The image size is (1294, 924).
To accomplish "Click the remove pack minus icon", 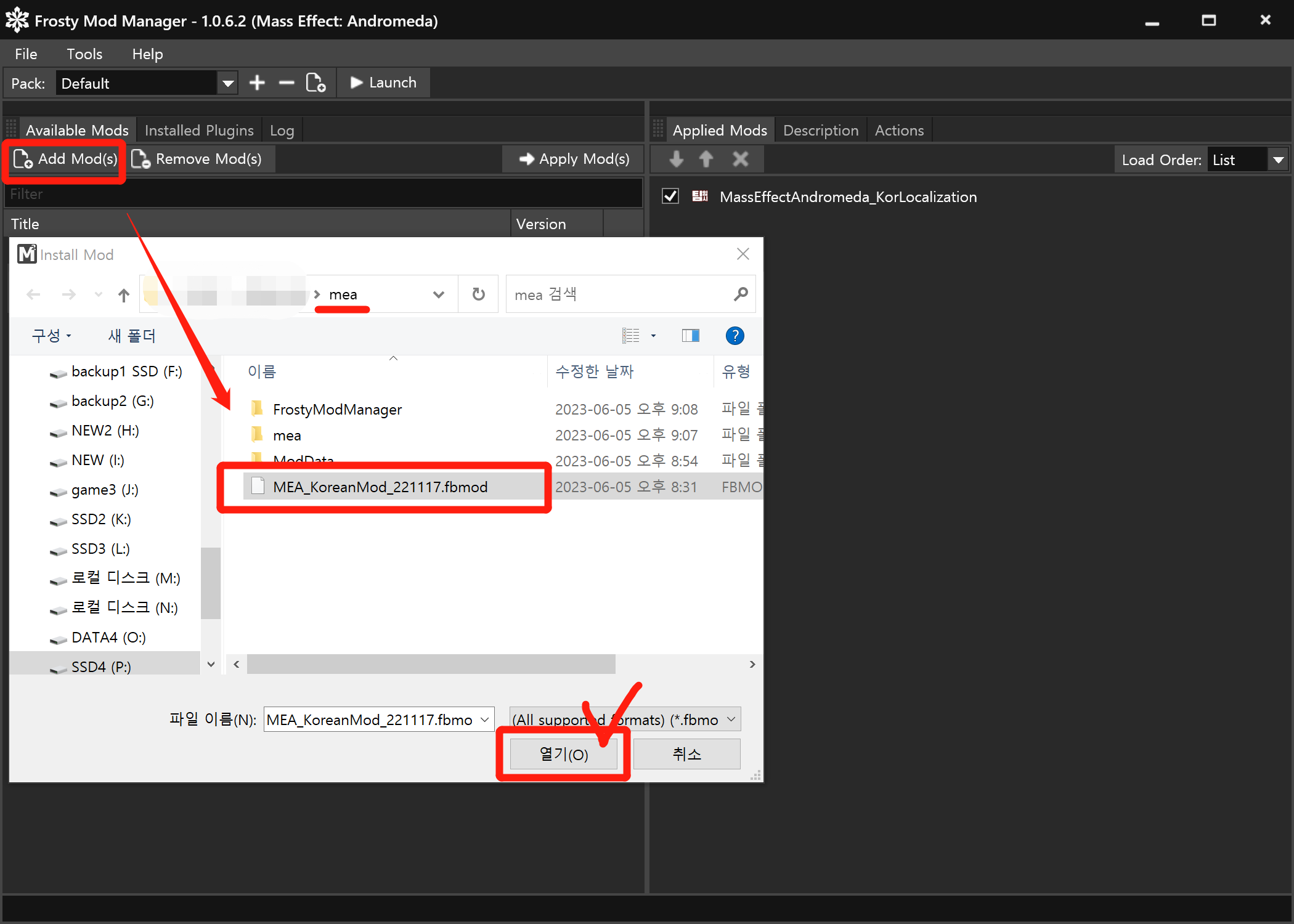I will [x=287, y=83].
